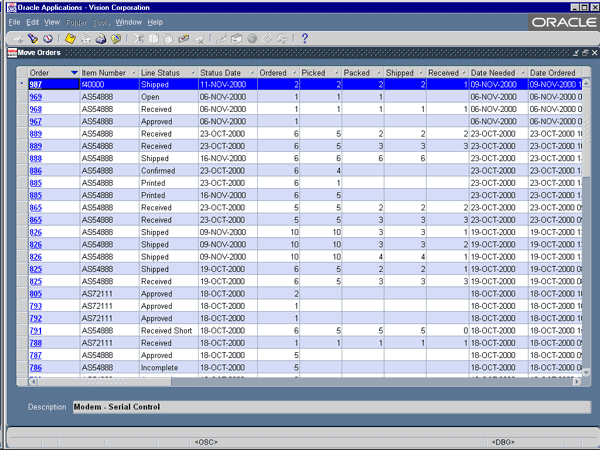Viewport: 600px width, 450px height.
Task: Click the Item Number column header arrow
Action: pos(134,73)
